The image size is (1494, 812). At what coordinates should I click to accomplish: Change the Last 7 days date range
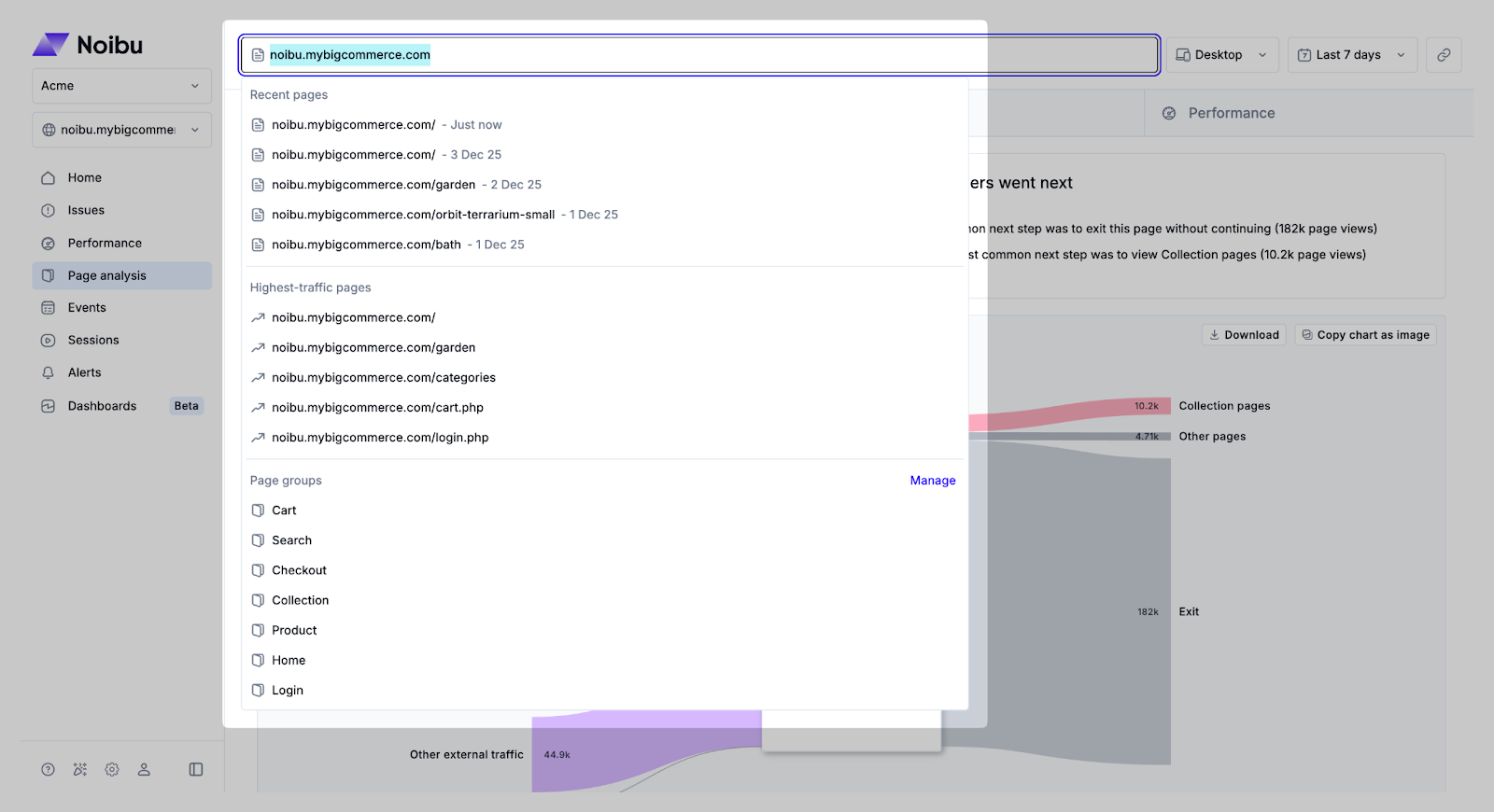tap(1352, 55)
